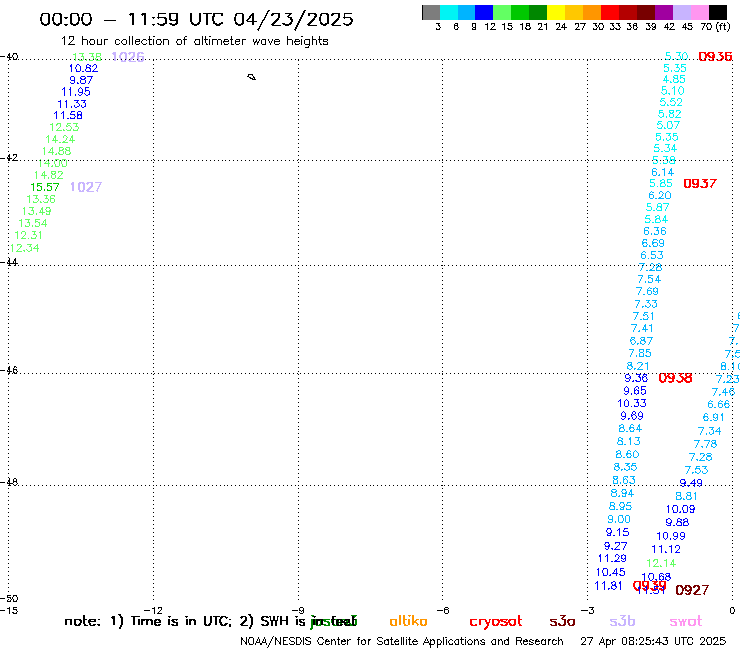
Task: Click the wave height value '11.95'
Action: coord(76,92)
